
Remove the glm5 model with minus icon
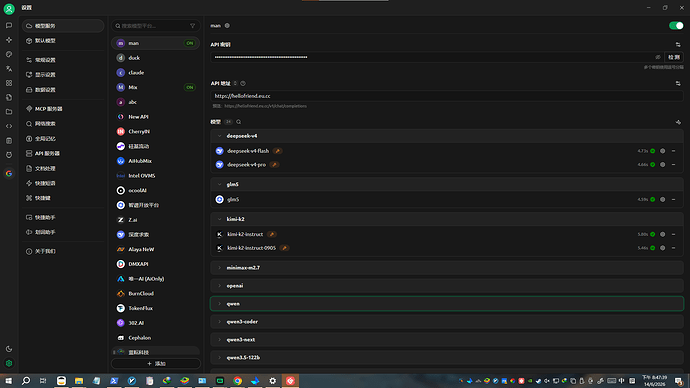point(673,199)
